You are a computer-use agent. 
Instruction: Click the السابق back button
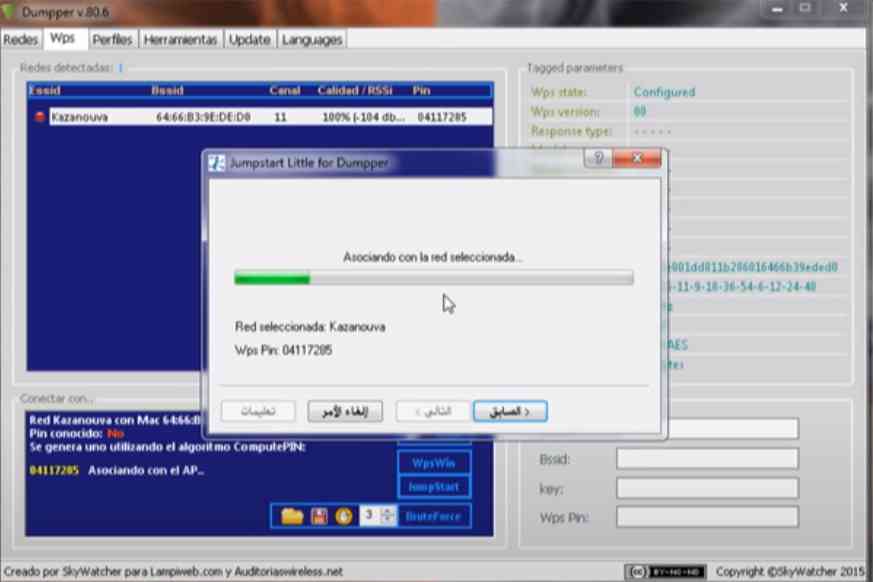(510, 412)
